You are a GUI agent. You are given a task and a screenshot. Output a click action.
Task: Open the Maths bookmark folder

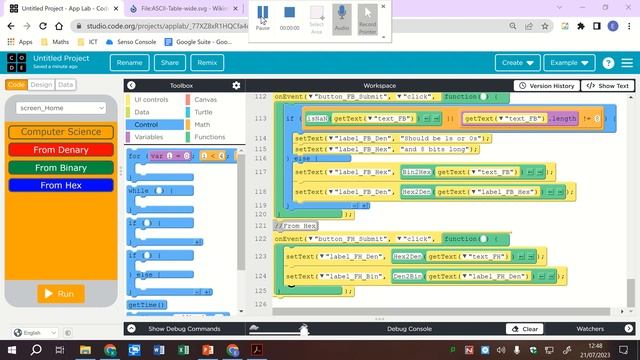[56, 42]
